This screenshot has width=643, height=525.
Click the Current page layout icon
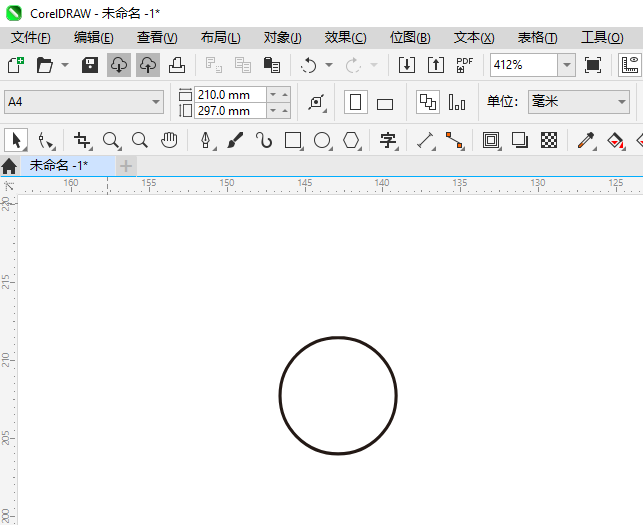(x=457, y=102)
